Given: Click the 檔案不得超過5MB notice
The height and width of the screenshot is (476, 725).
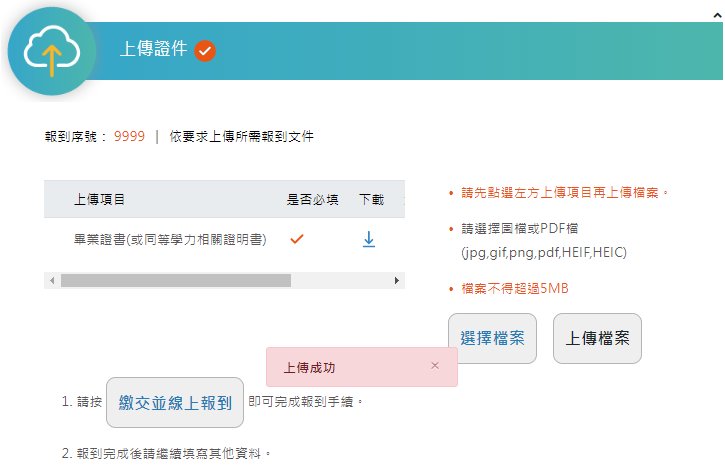Looking at the screenshot, I should [x=515, y=289].
